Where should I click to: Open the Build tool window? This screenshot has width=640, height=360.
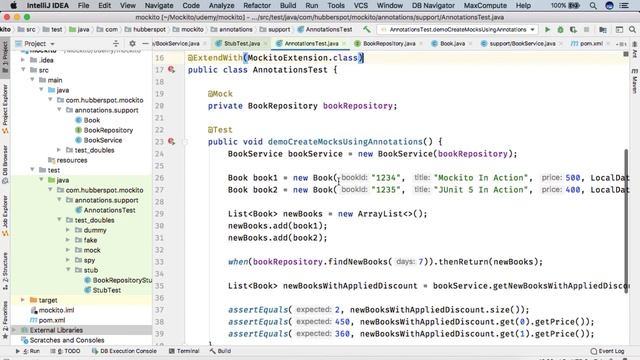click(x=220, y=351)
